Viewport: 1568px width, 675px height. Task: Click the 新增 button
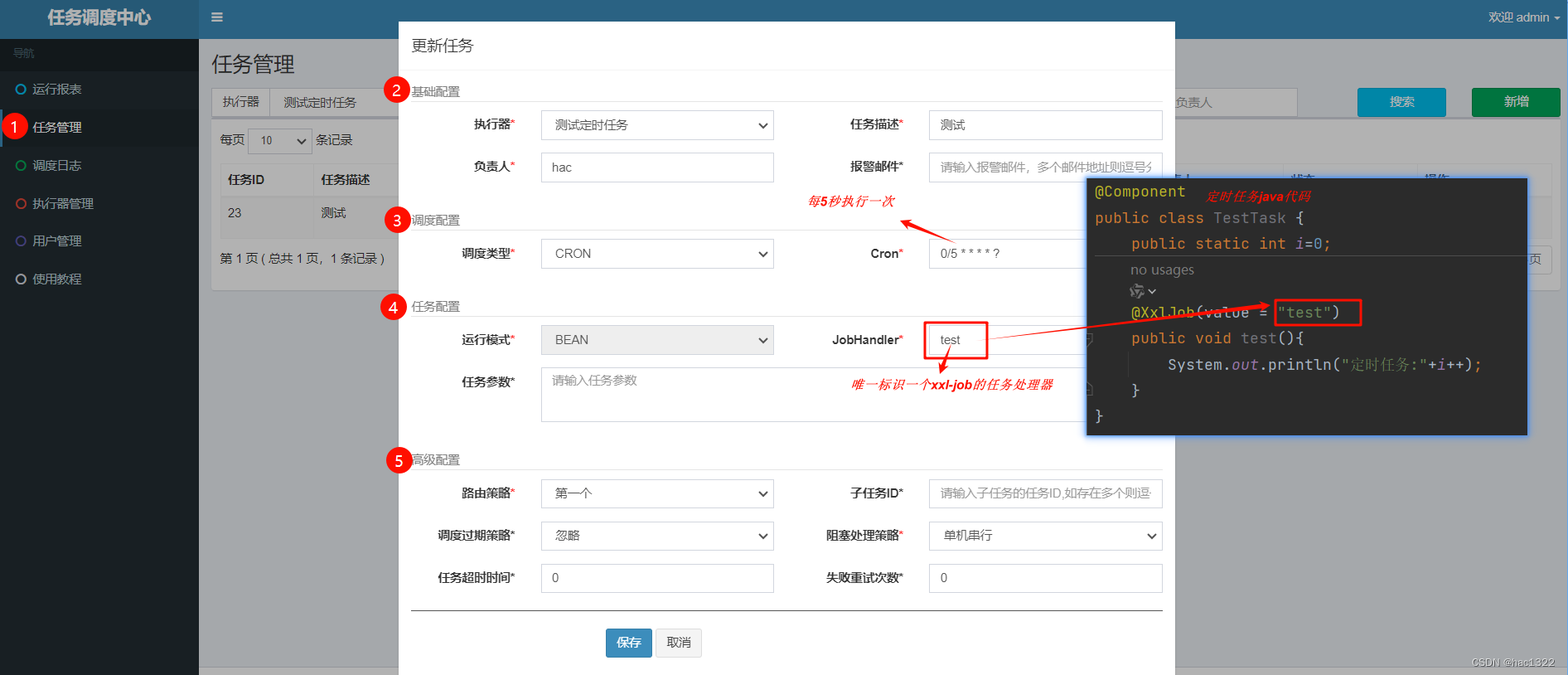pos(1516,102)
